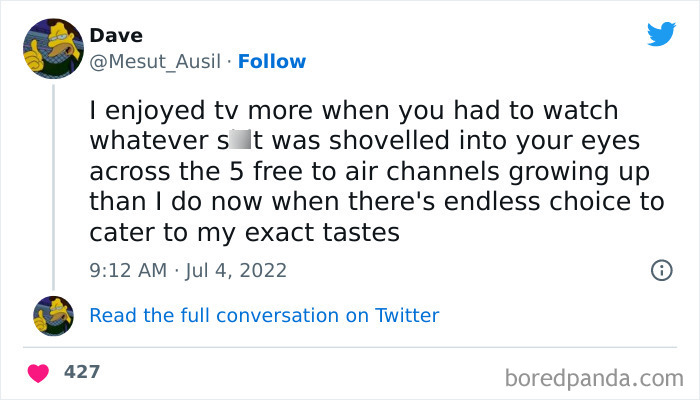Click the info icon beside the timestamp
Screen dimensions: 700x400
[660, 270]
